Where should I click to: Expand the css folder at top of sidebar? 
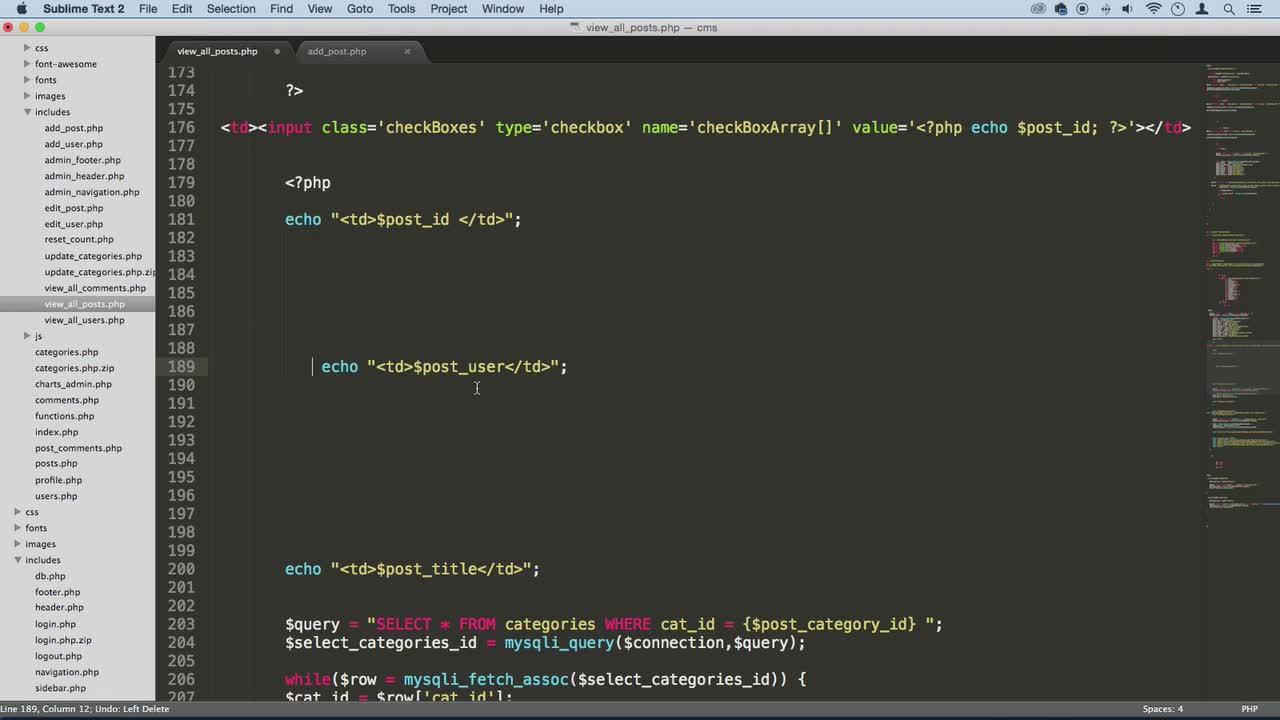coord(28,48)
